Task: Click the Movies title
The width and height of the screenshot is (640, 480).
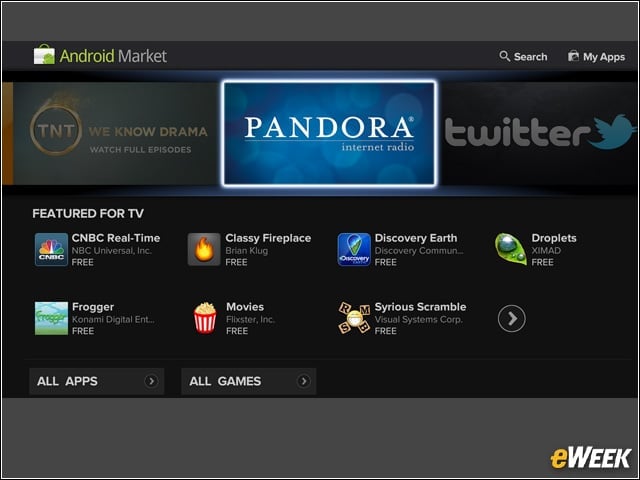Action: pos(245,307)
